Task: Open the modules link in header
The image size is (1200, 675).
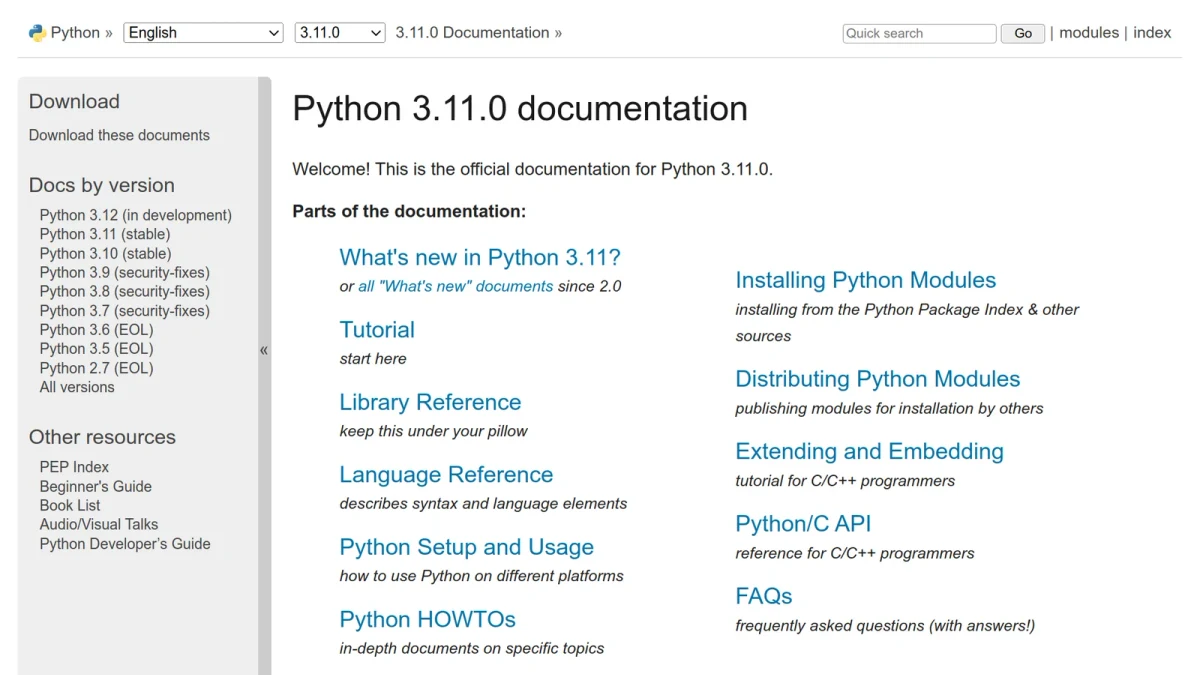Action: click(1089, 32)
